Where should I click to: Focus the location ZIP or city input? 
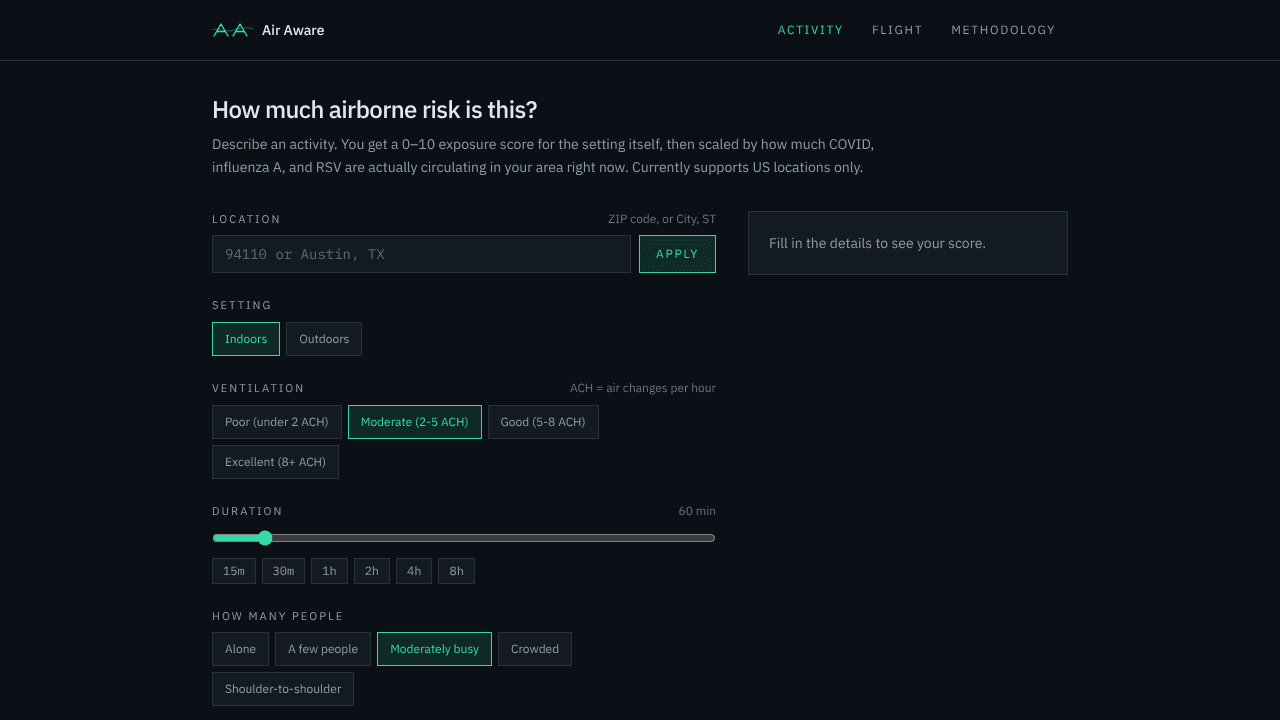click(421, 254)
